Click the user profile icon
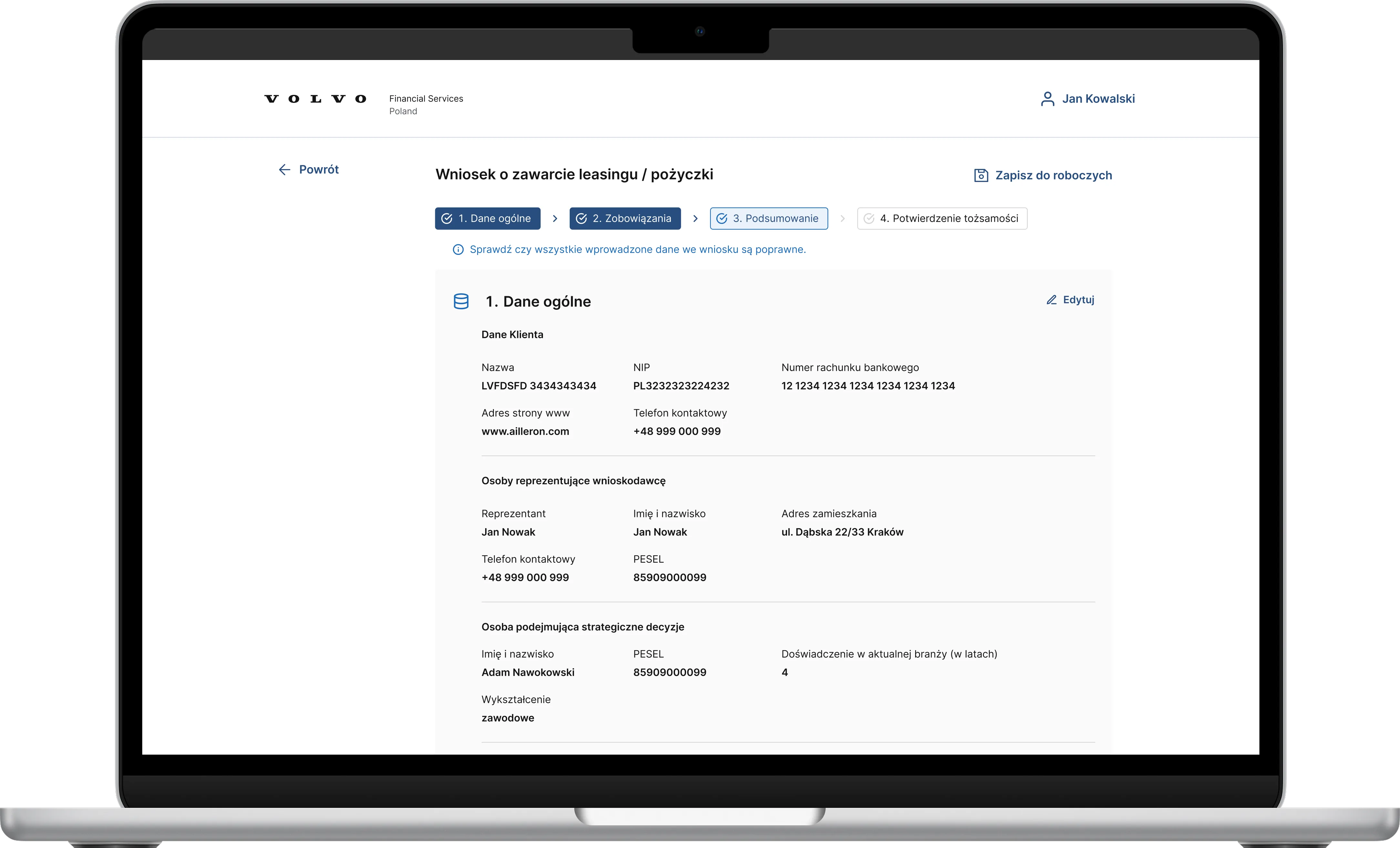 coord(1047,99)
